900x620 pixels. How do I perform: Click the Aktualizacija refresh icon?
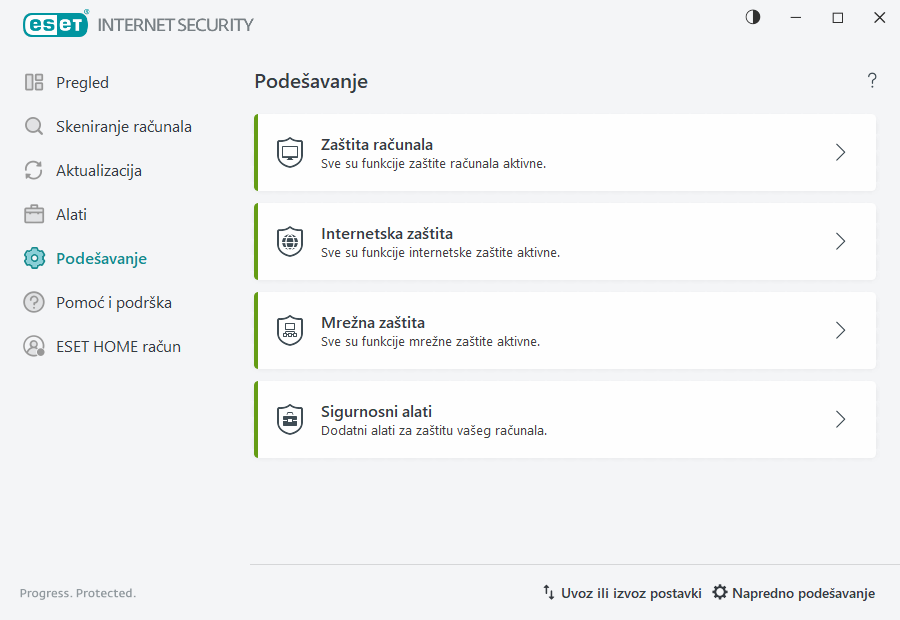pos(34,170)
